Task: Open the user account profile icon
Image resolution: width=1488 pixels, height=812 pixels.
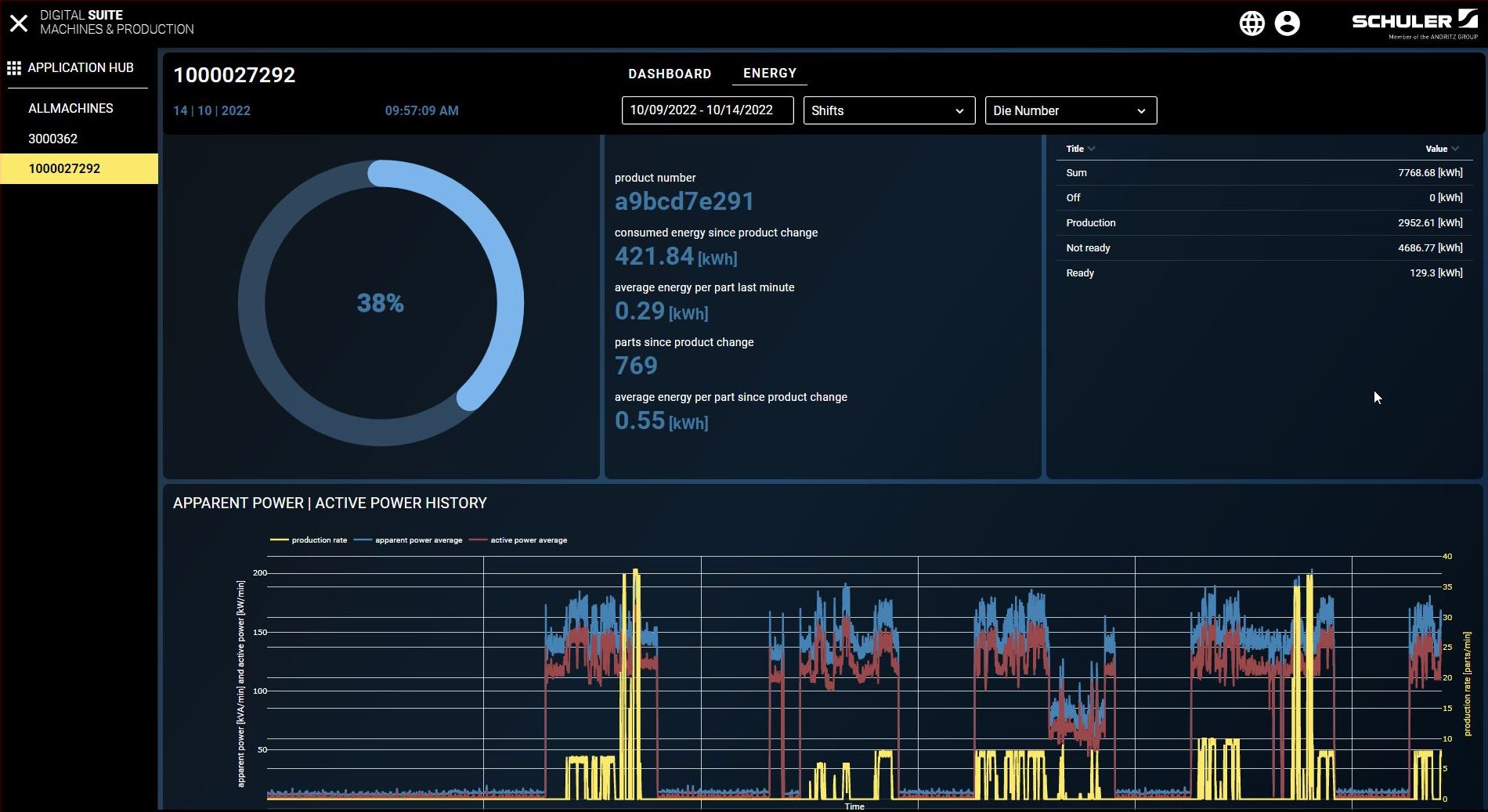Action: 1287,23
